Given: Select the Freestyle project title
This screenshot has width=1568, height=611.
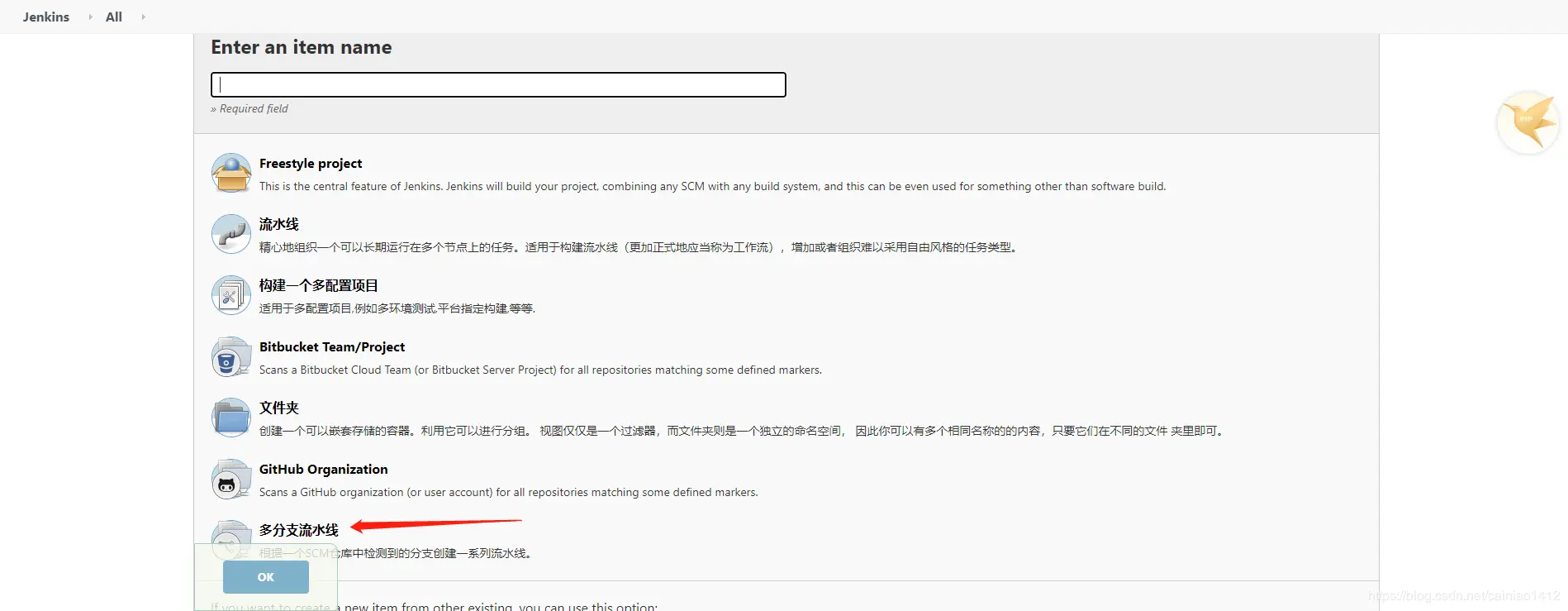Looking at the screenshot, I should (311, 164).
